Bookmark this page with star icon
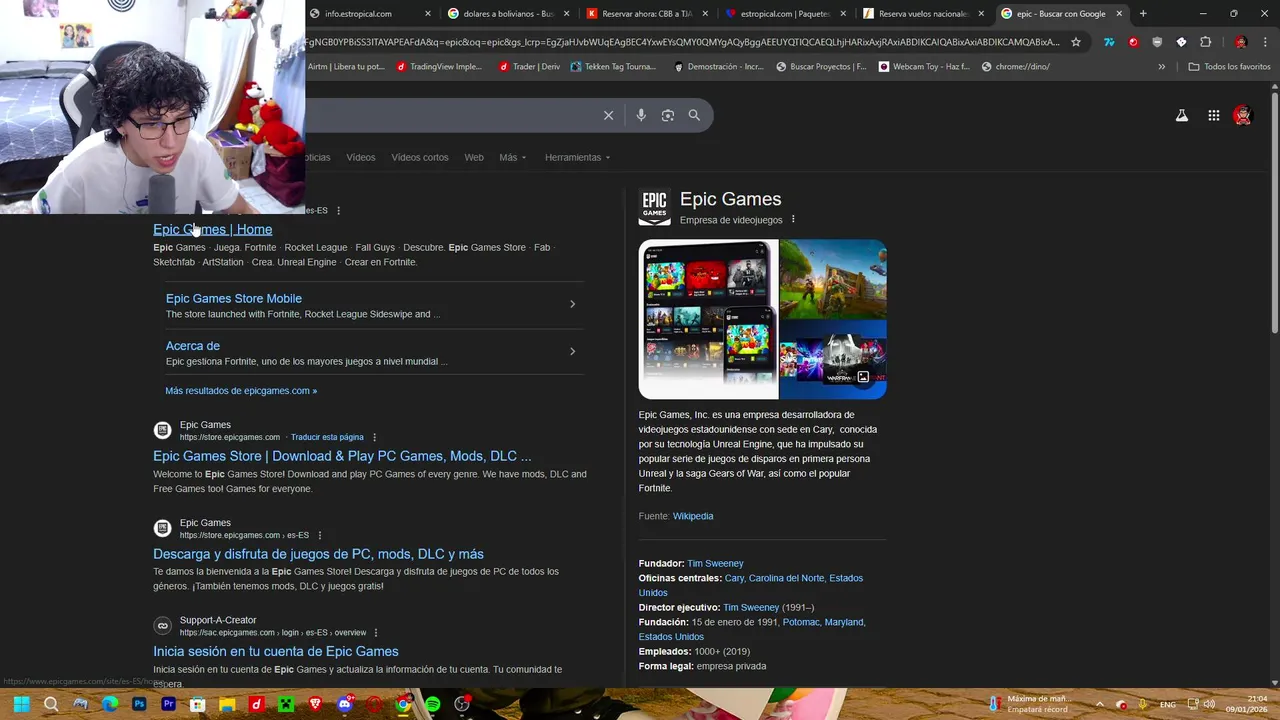This screenshot has width=1280, height=720. point(1076,42)
